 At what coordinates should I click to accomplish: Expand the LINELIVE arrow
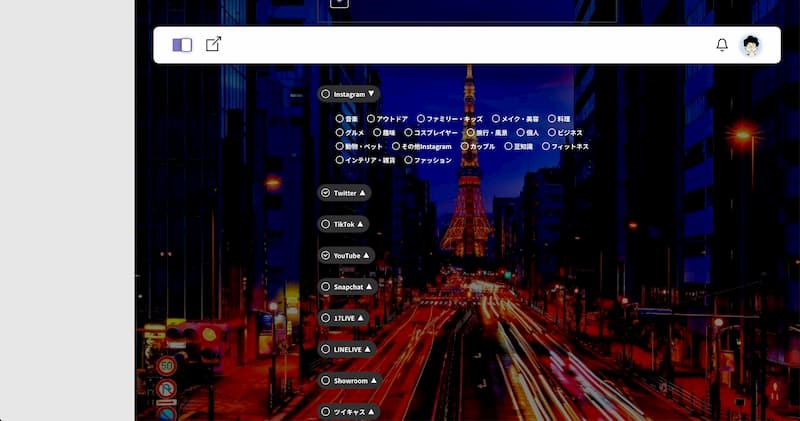click(367, 349)
